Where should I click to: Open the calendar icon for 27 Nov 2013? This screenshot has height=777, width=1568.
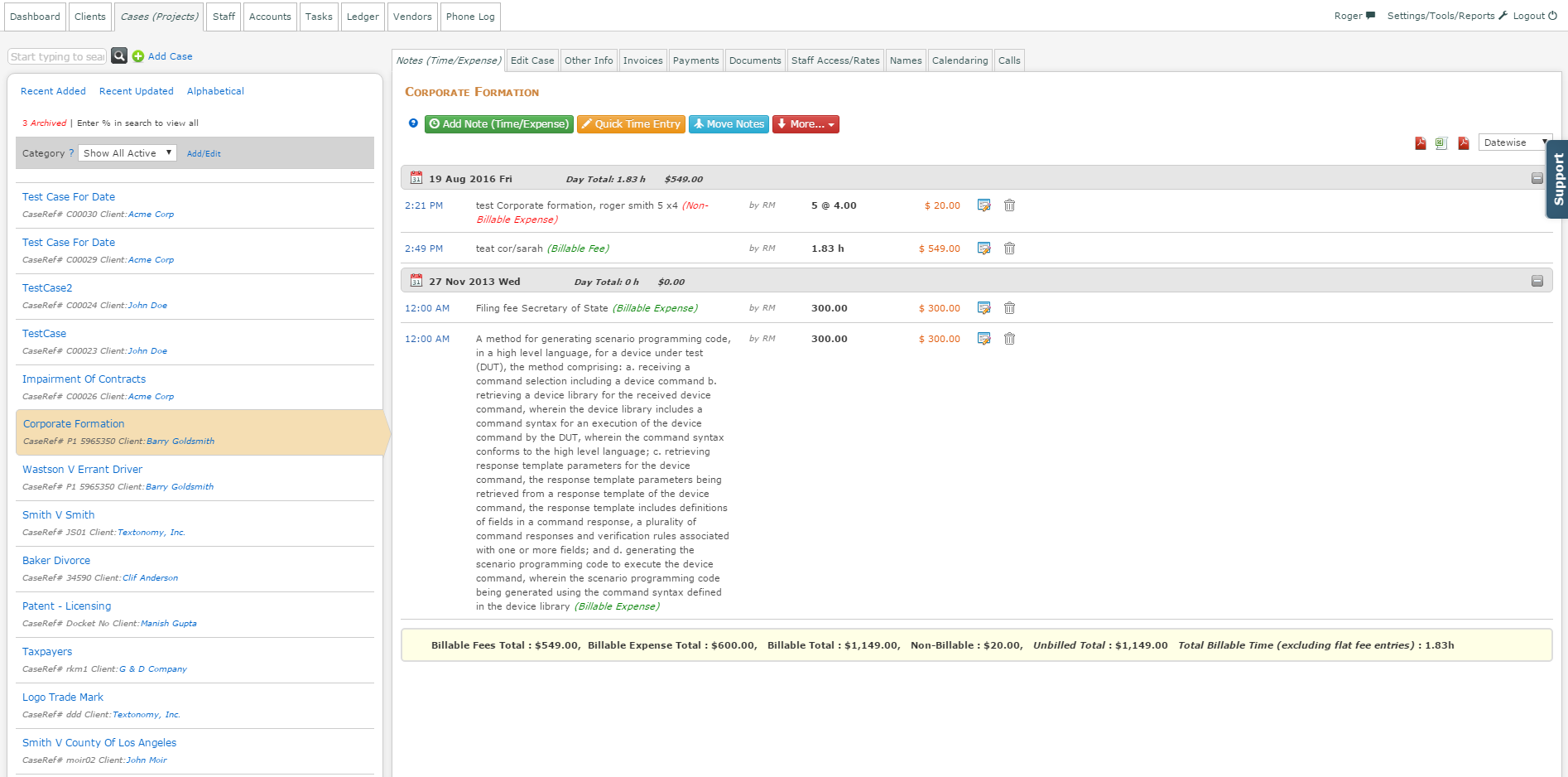coord(416,281)
